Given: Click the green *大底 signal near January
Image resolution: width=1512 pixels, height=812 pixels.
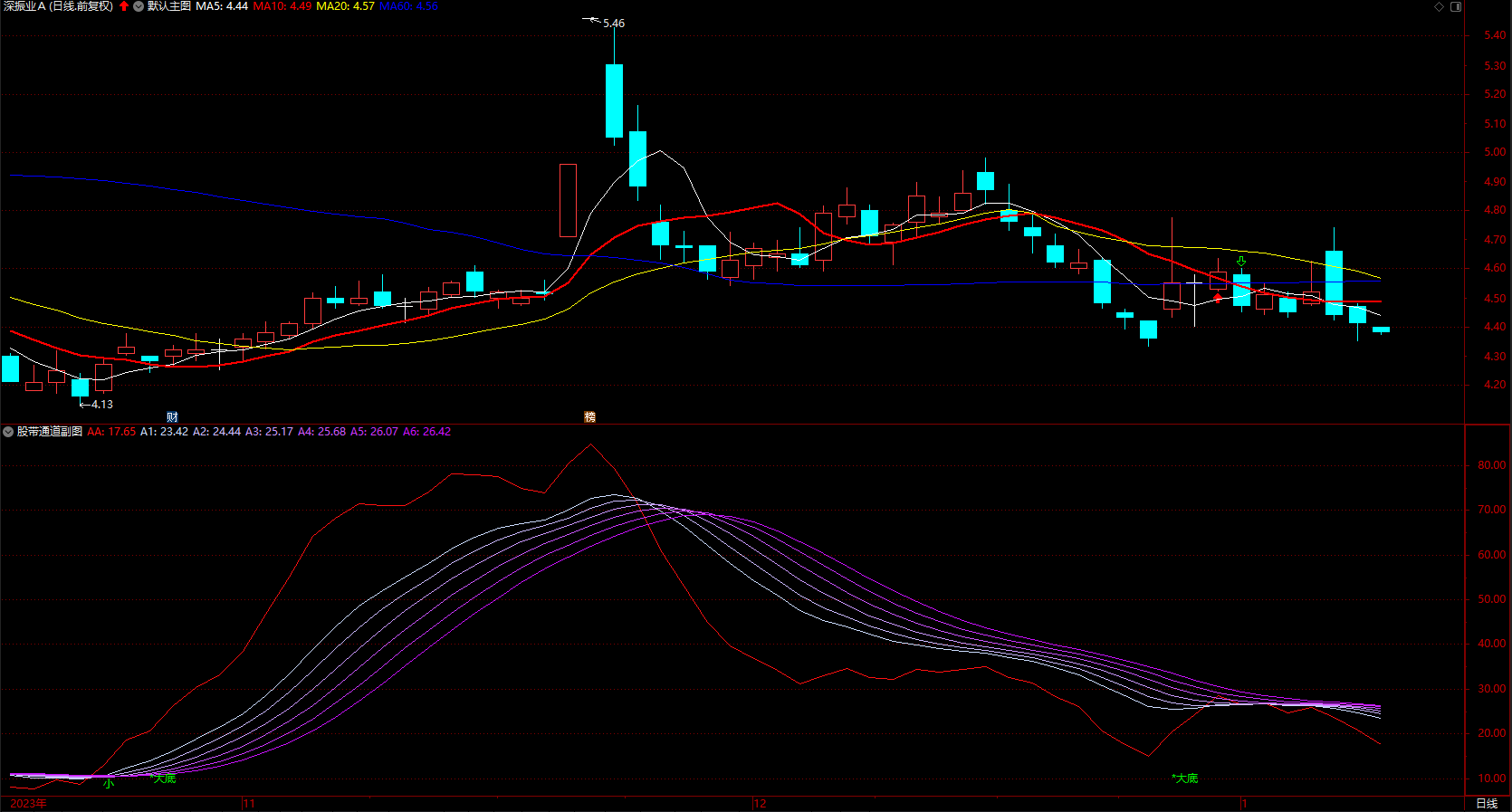Looking at the screenshot, I should coord(1185,779).
